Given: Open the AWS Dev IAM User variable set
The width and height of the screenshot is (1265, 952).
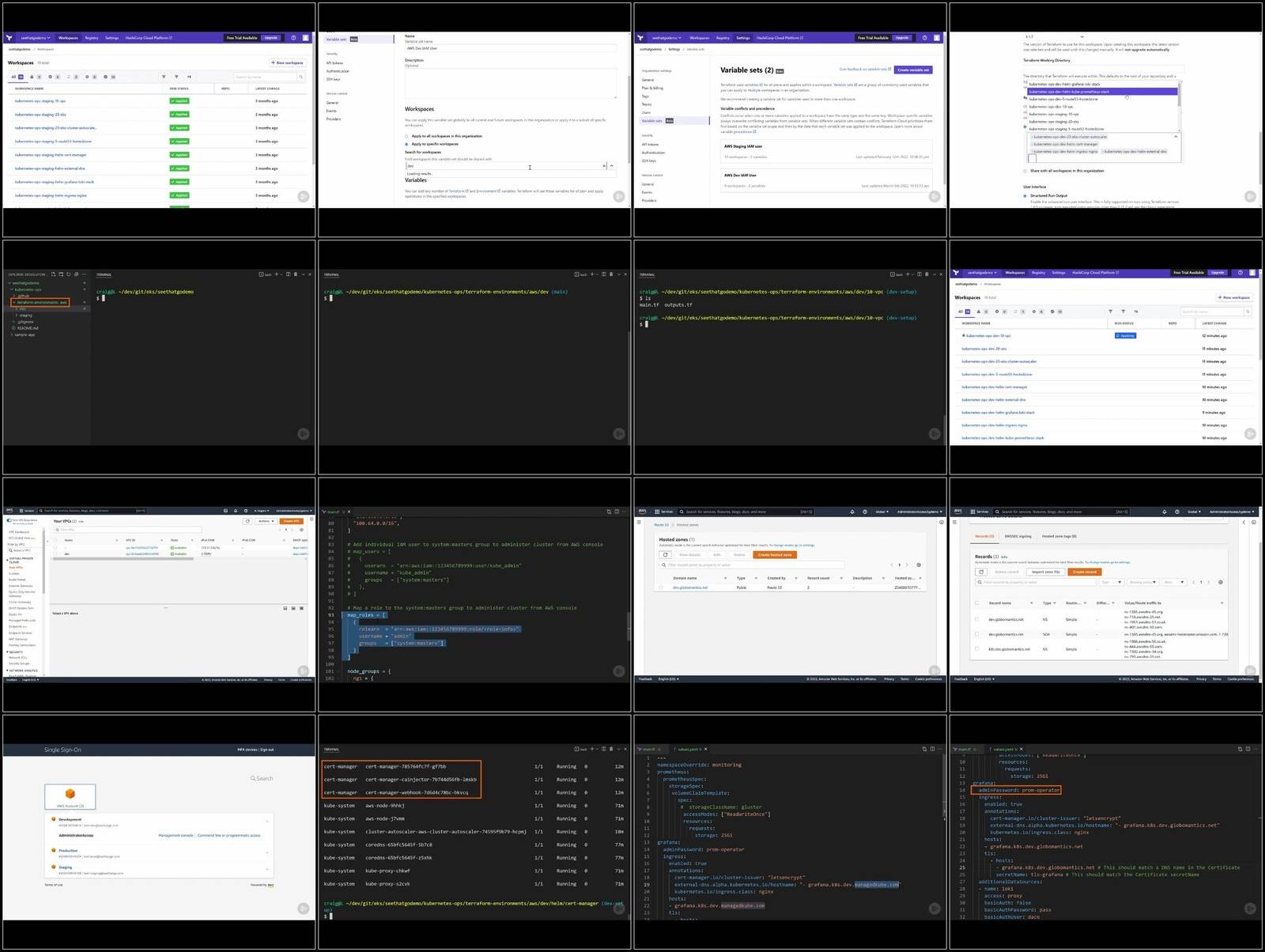Looking at the screenshot, I should point(740,175).
